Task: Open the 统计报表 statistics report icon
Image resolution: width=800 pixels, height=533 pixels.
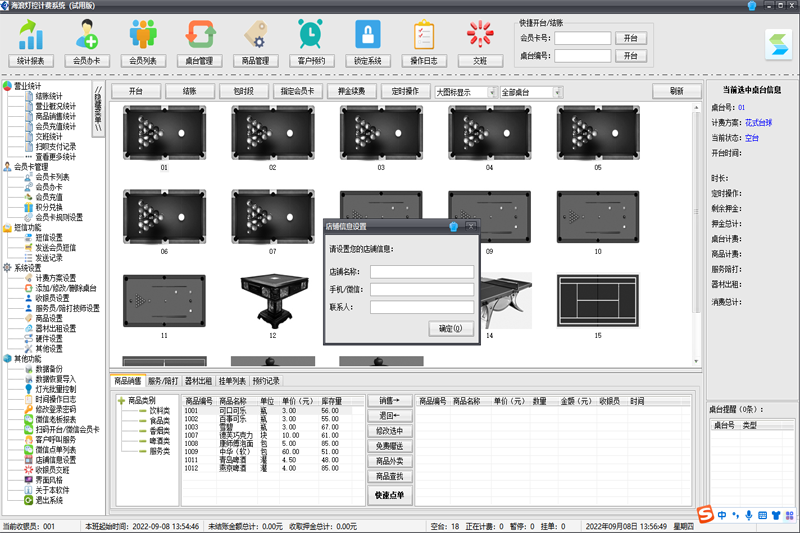Action: point(31,37)
